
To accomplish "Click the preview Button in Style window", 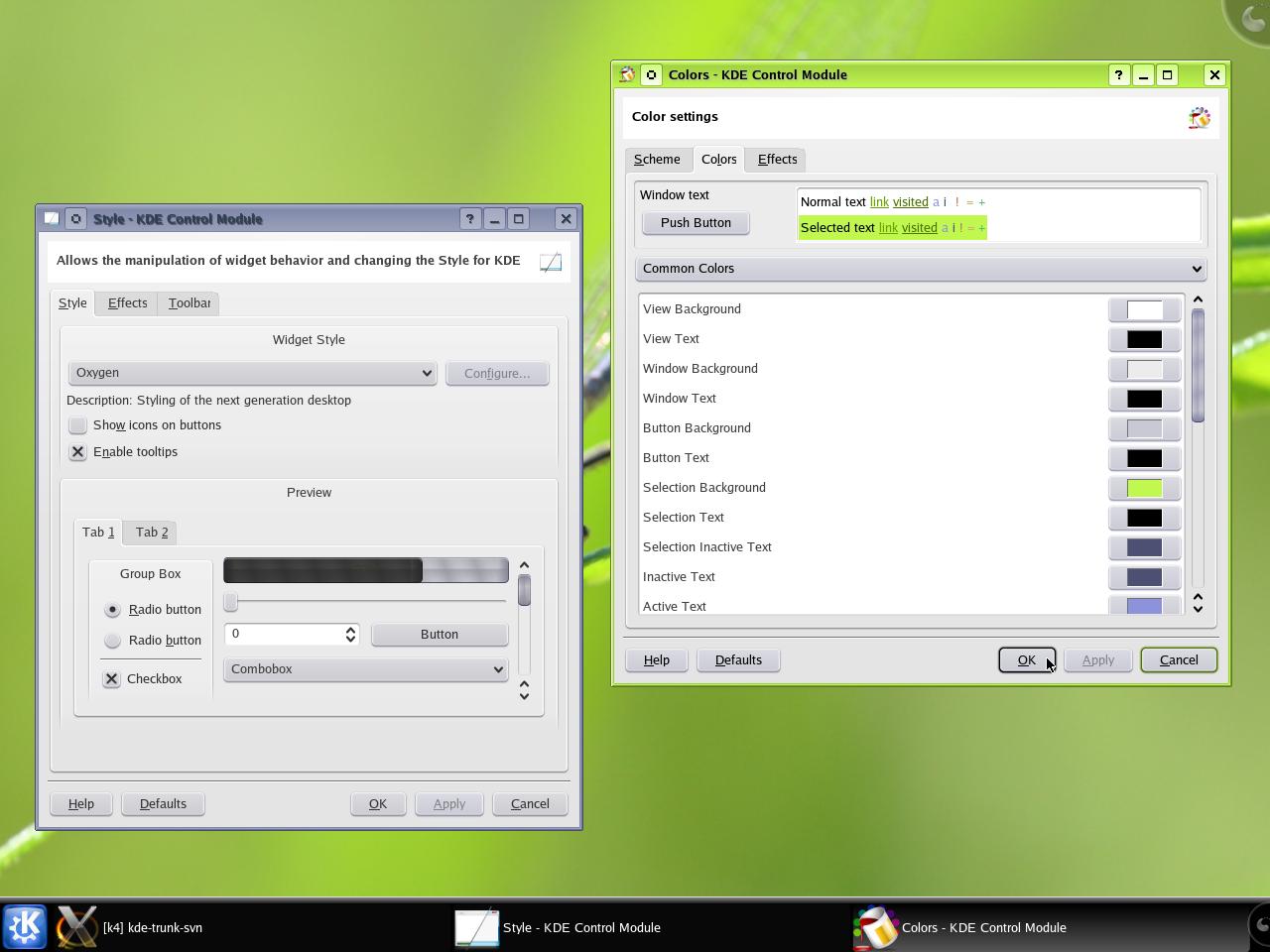I will (440, 635).
